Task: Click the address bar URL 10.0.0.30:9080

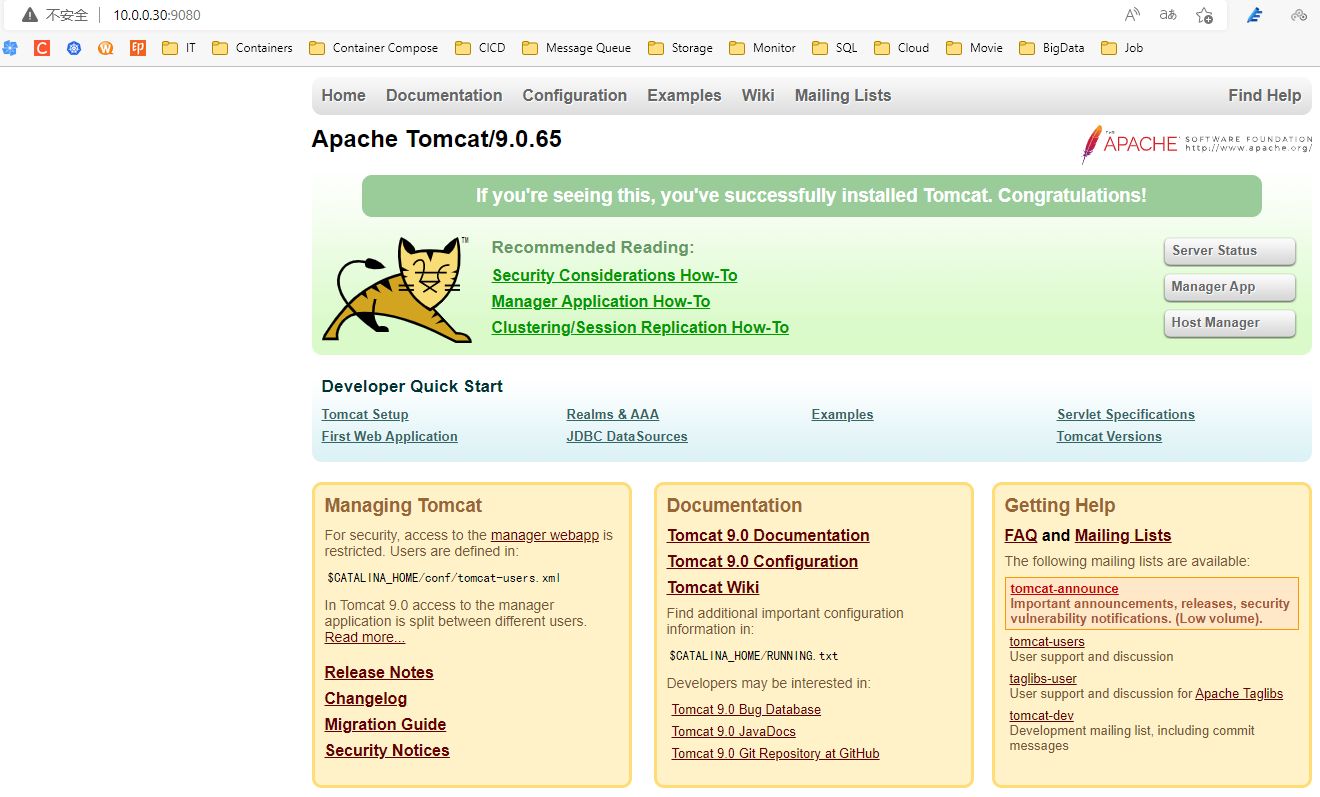Action: click(x=157, y=15)
